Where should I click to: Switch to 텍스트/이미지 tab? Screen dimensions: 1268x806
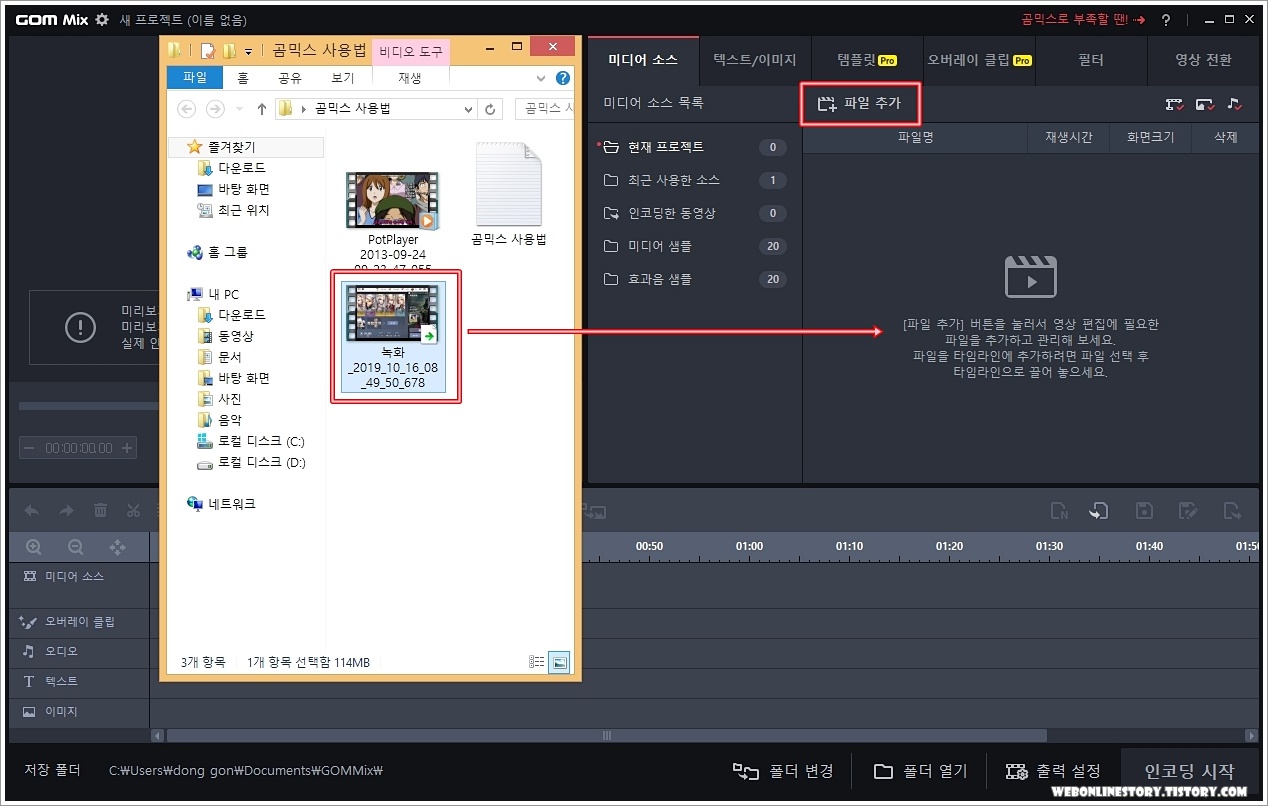point(755,60)
